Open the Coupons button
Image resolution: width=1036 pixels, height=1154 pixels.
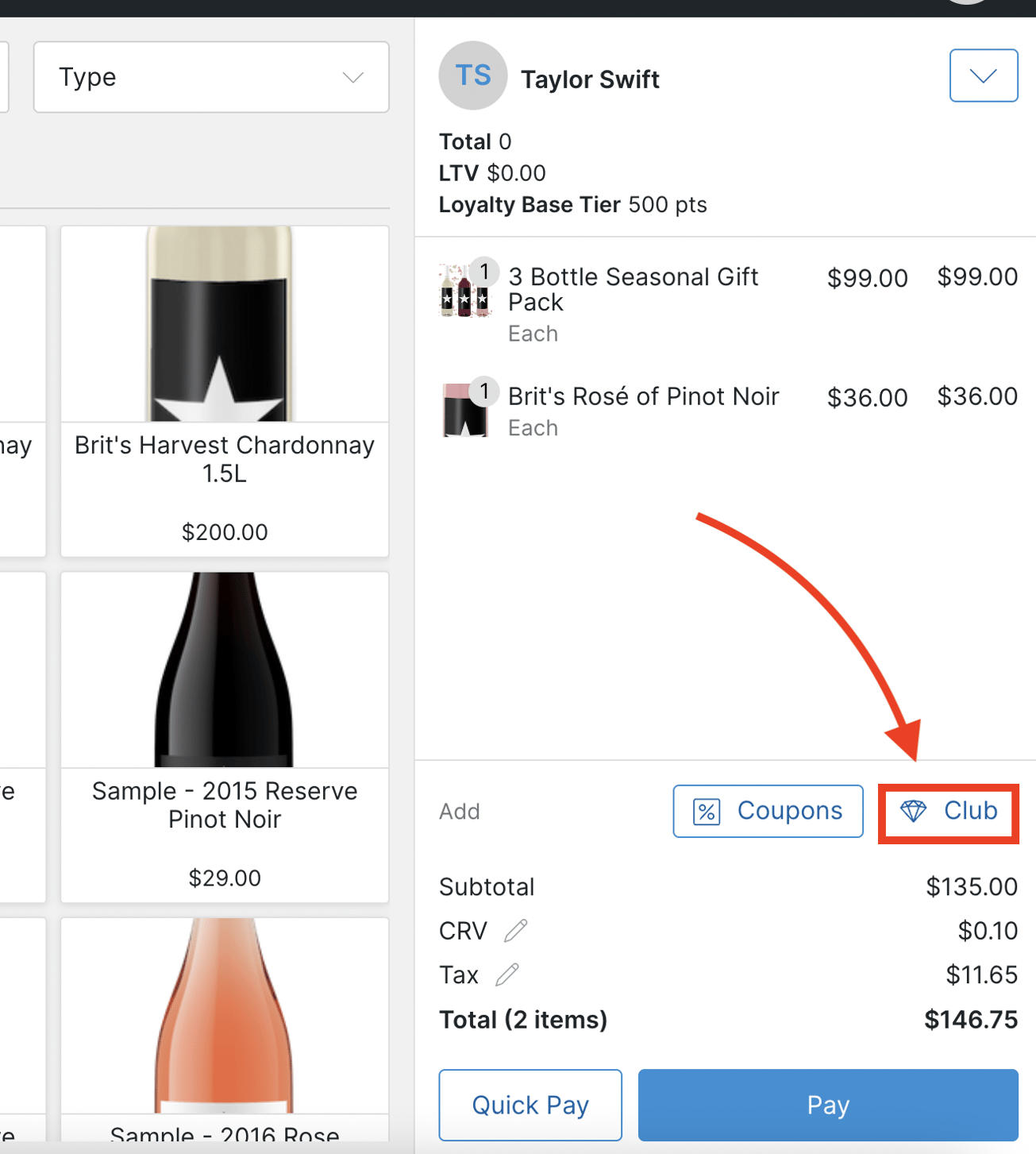point(768,811)
